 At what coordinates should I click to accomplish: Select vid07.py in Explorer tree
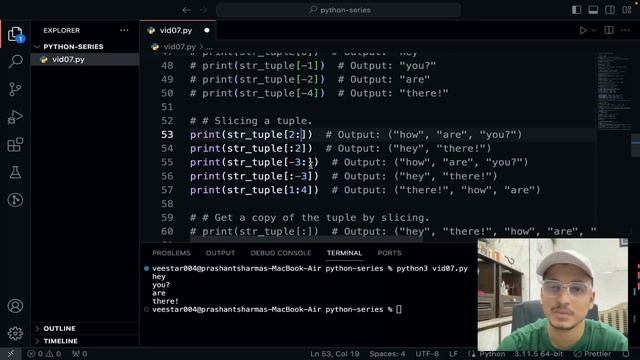coord(85,59)
